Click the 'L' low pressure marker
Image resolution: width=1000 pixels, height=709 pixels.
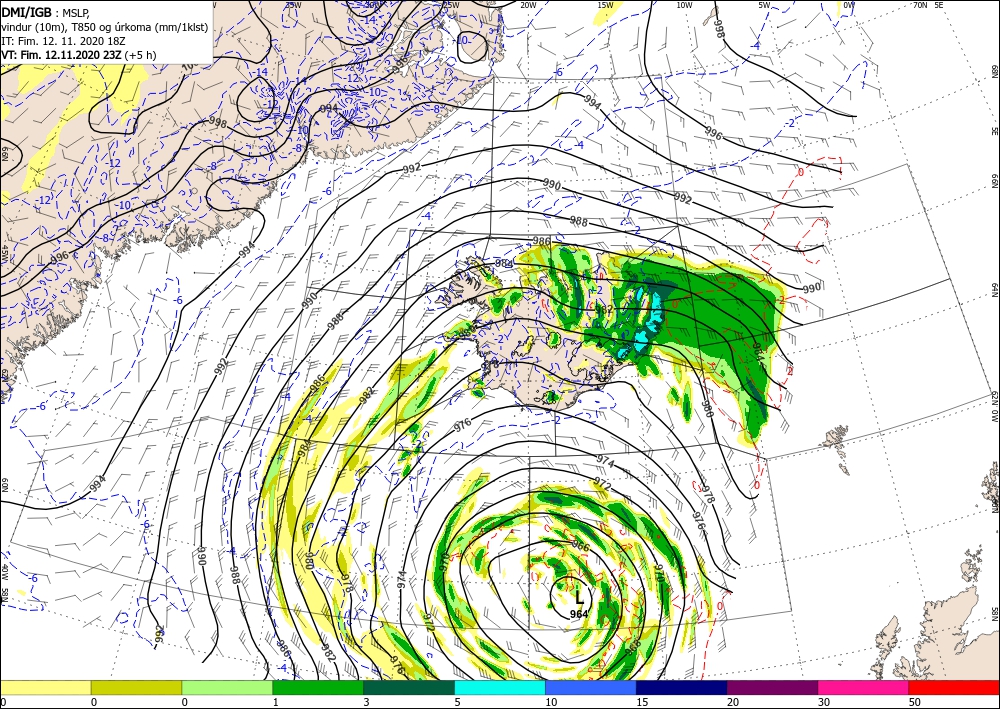(579, 598)
